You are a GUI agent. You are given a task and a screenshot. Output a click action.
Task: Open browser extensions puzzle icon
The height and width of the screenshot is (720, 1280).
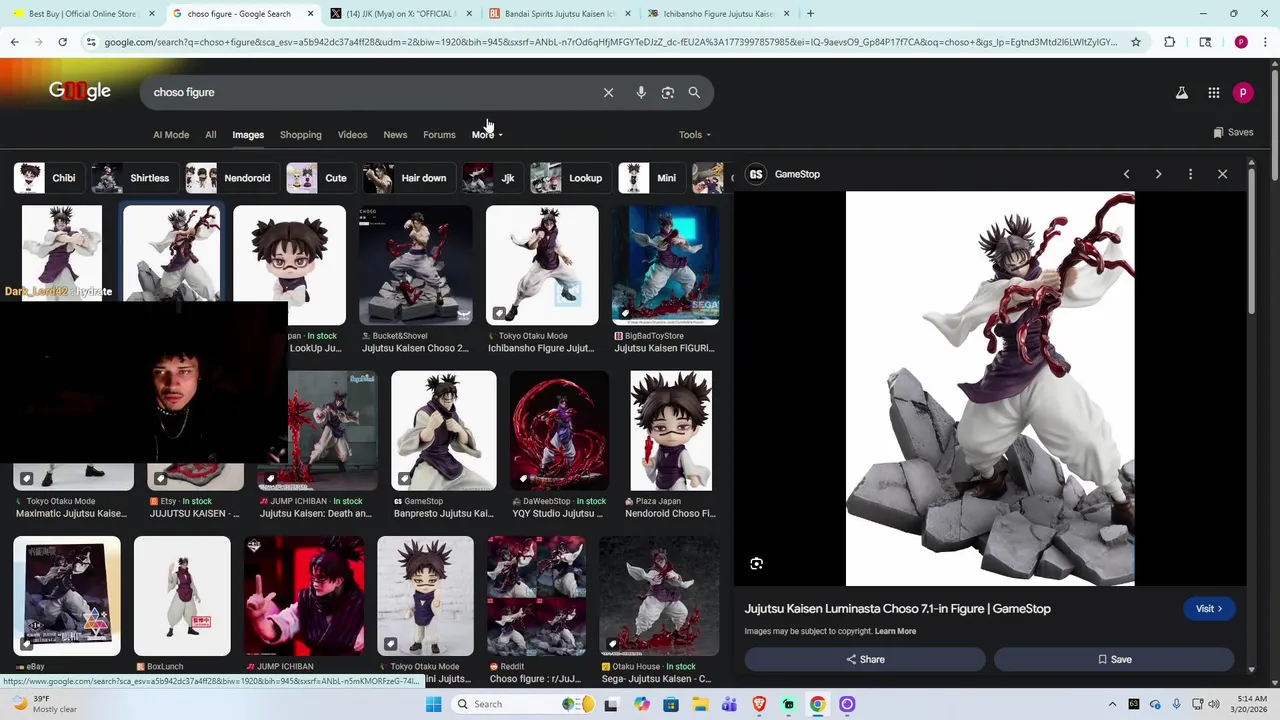pyautogui.click(x=1169, y=42)
